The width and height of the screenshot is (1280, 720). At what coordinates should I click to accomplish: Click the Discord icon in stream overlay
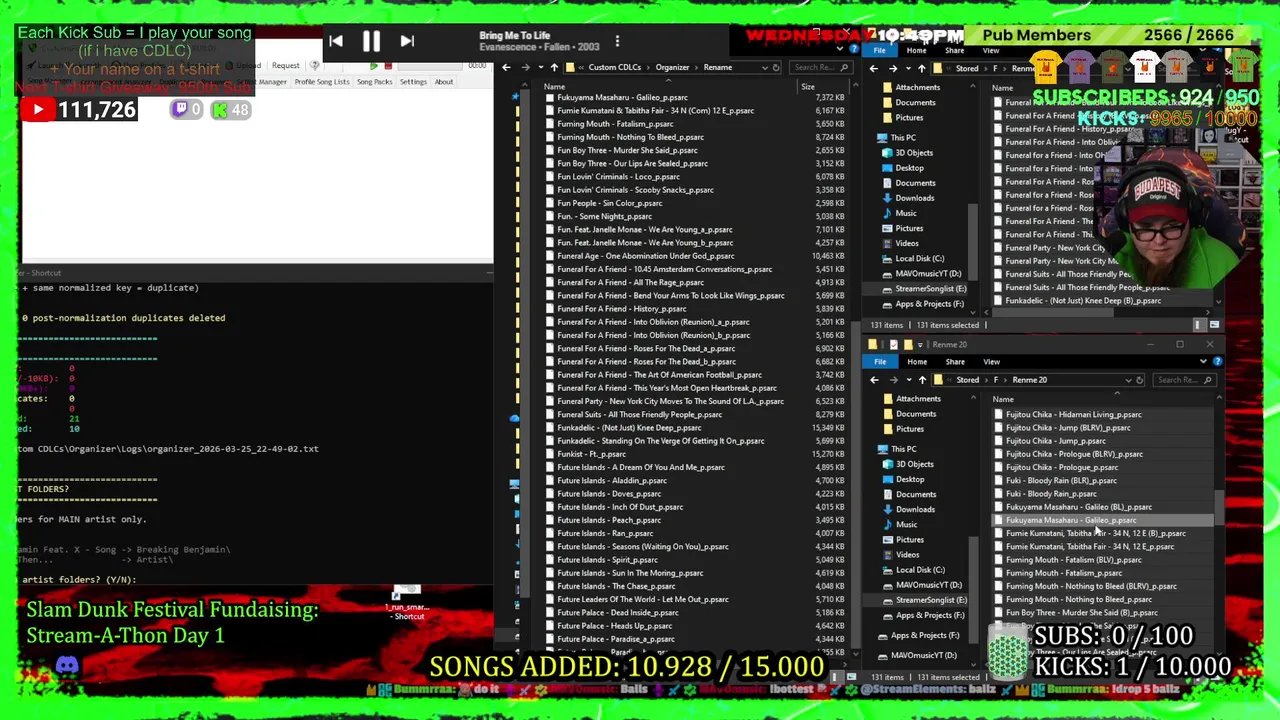point(67,665)
